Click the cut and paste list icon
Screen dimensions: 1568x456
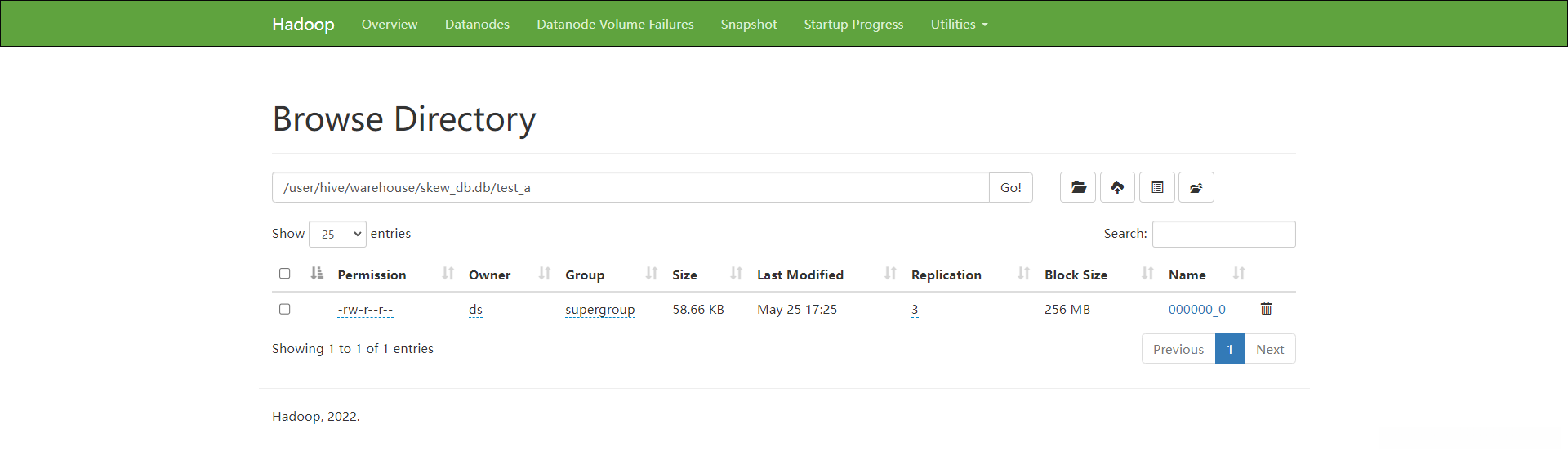pos(1157,188)
